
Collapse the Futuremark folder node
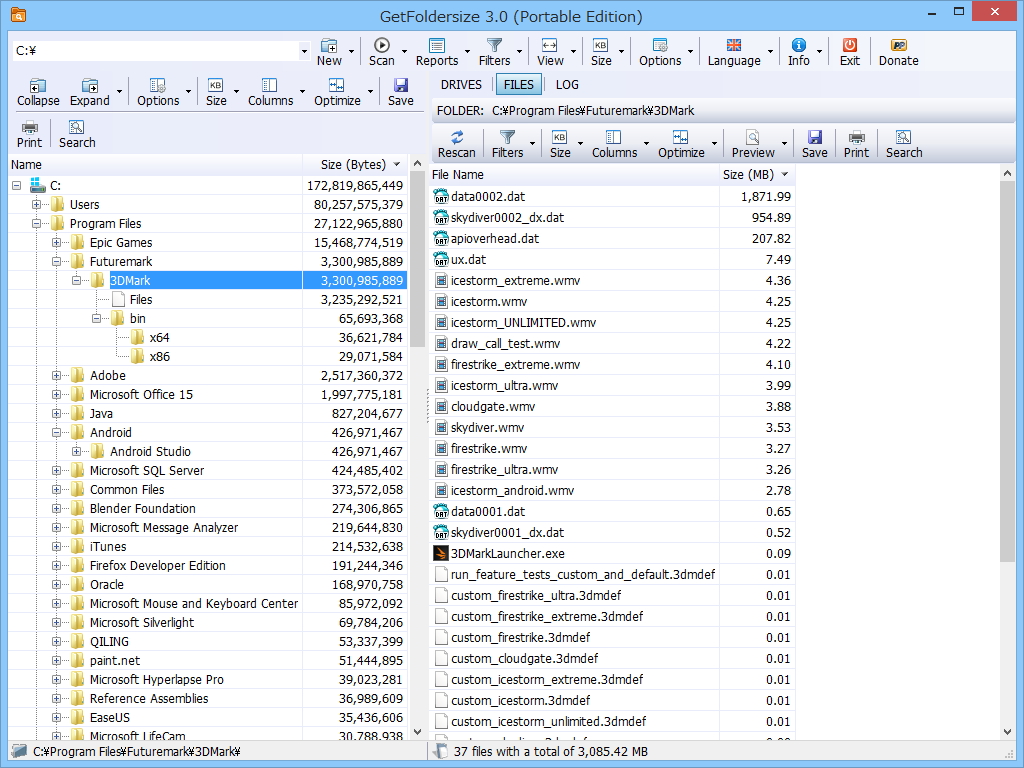tap(56, 261)
